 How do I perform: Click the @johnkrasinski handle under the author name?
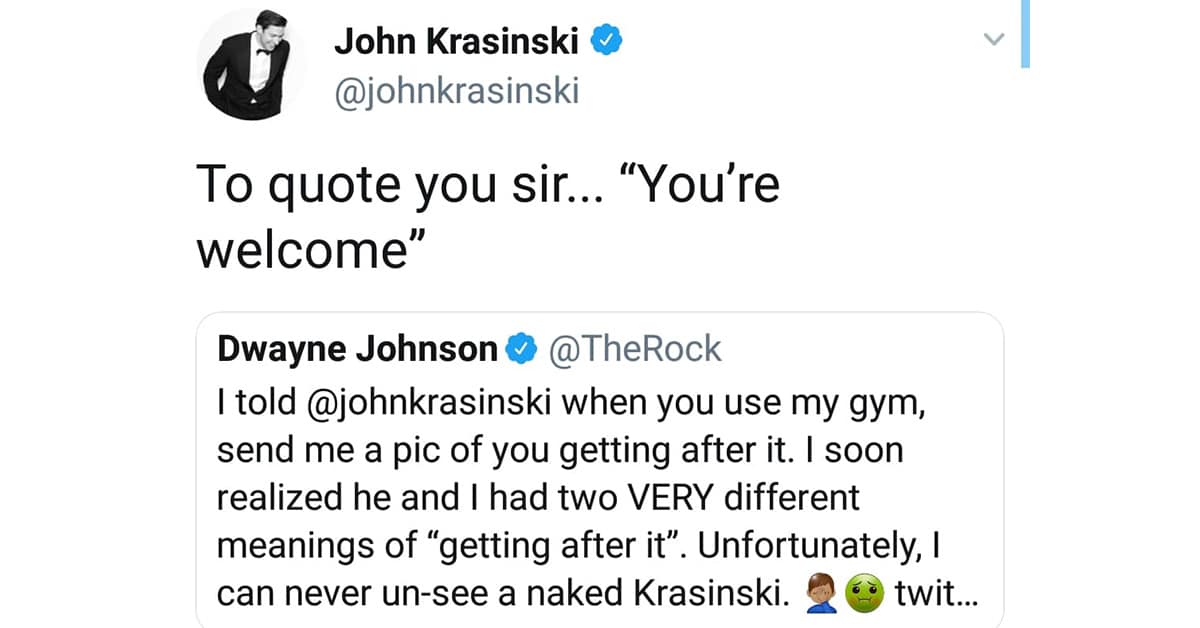pyautogui.click(x=456, y=91)
